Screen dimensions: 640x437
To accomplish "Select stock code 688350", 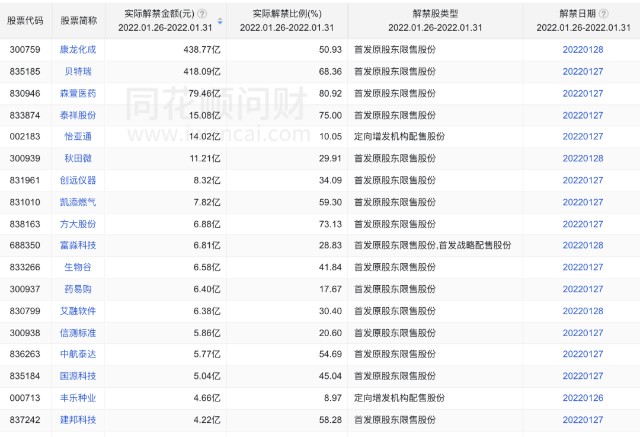I will click(25, 245).
